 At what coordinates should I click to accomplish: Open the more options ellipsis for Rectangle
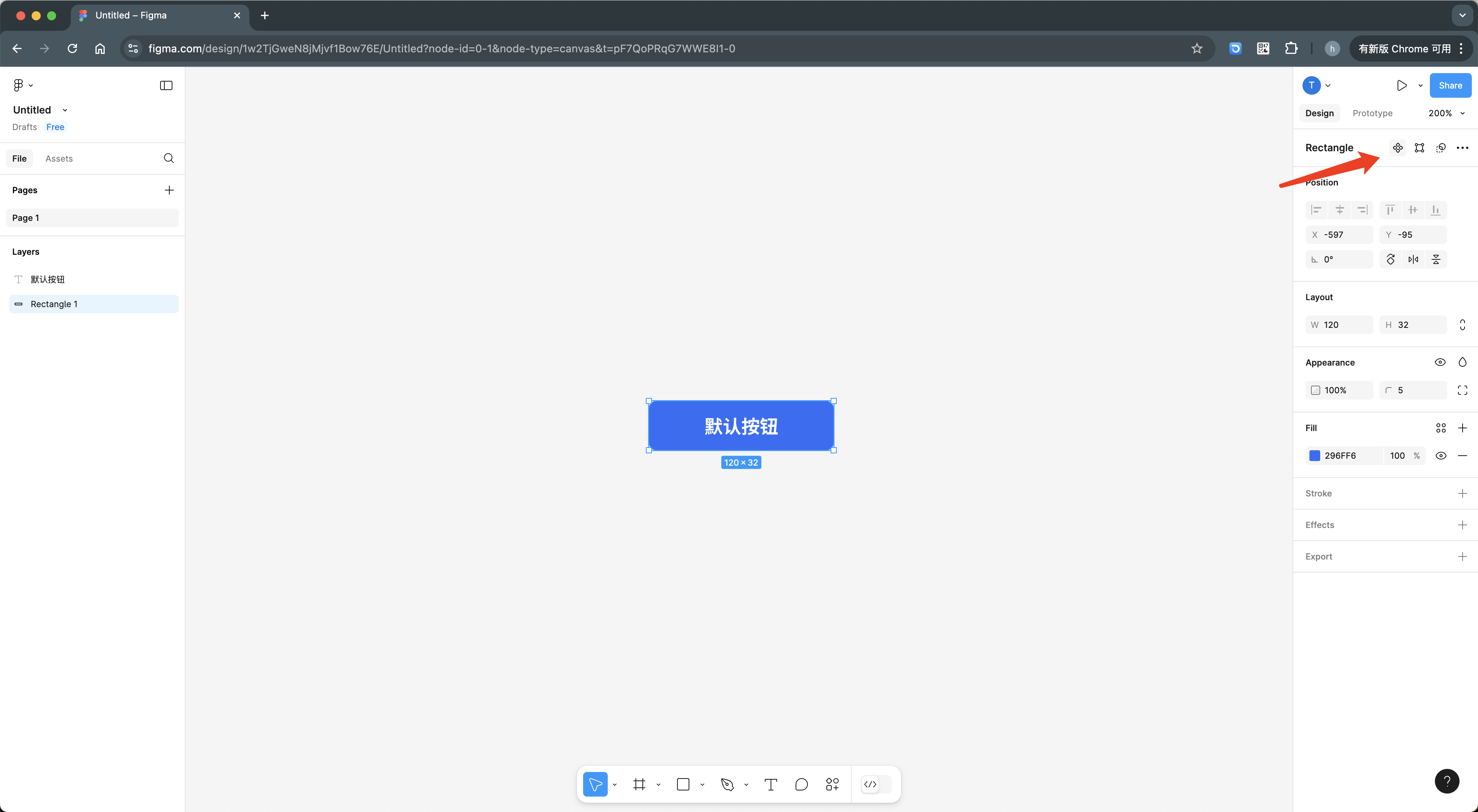click(1463, 148)
